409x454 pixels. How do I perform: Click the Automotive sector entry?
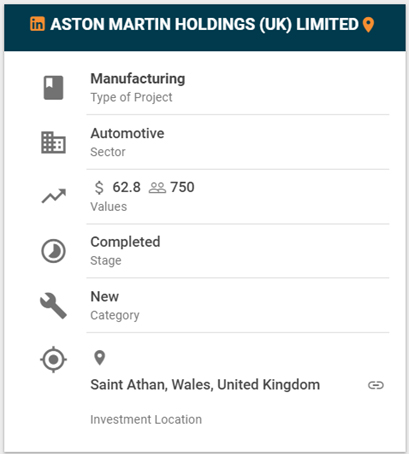(x=127, y=133)
